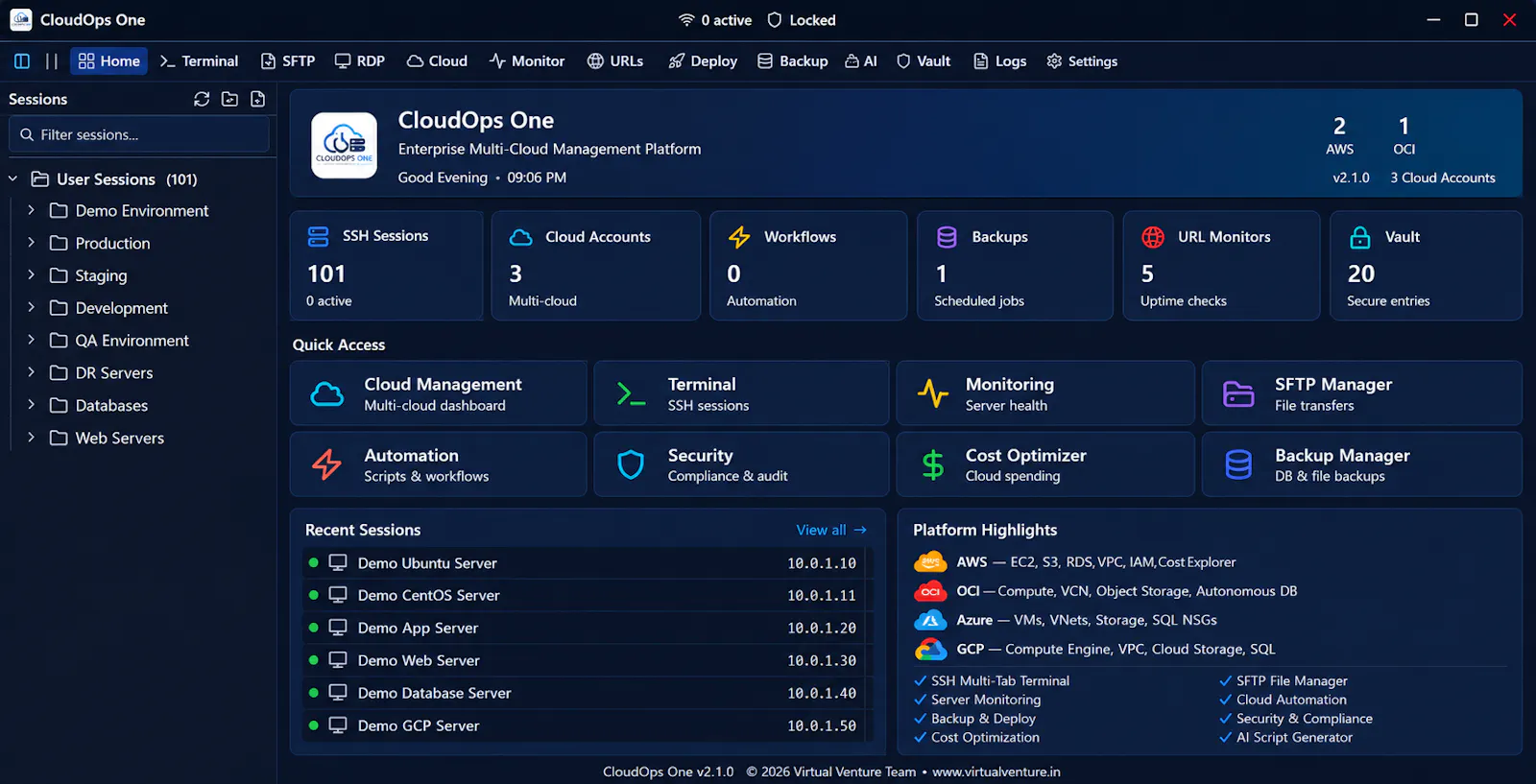Click the GCP logo in Platform Highlights
Screen dimensions: 1536x784
click(930, 650)
